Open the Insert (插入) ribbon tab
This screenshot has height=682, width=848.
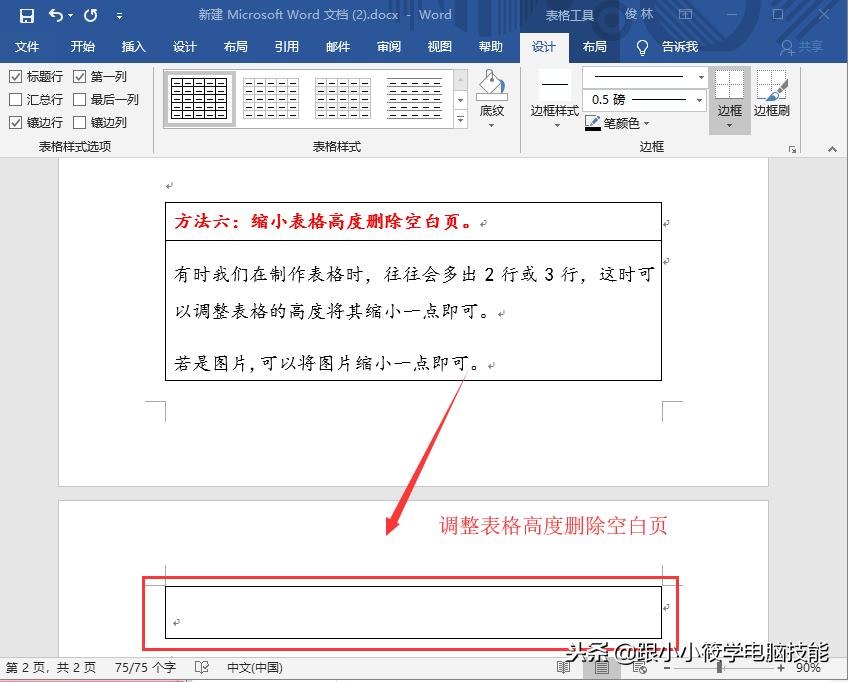133,47
